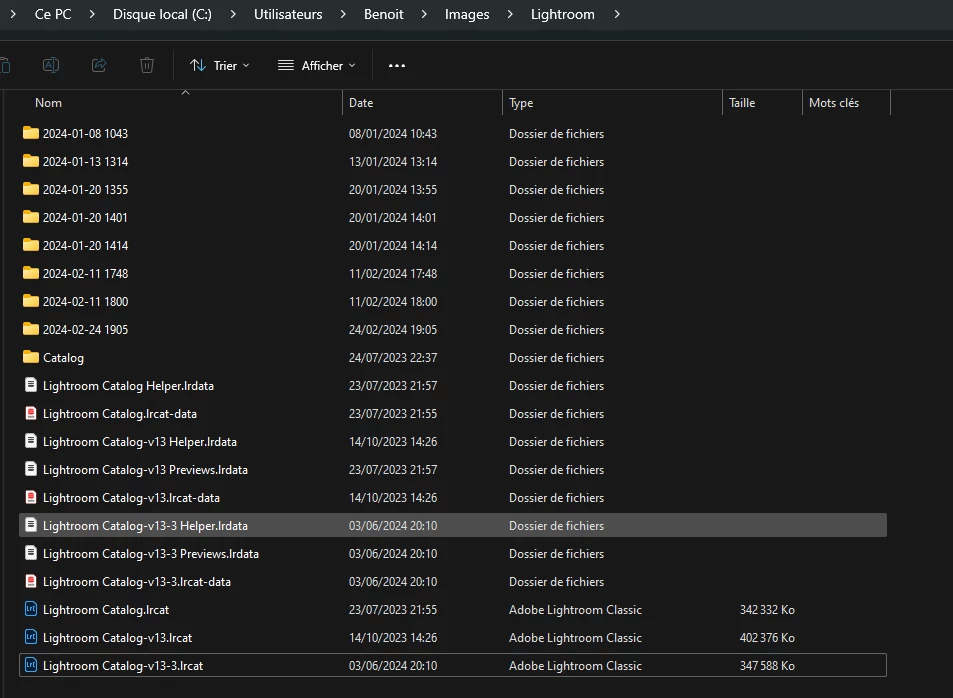Click the Rename toolbar icon

coord(50,65)
